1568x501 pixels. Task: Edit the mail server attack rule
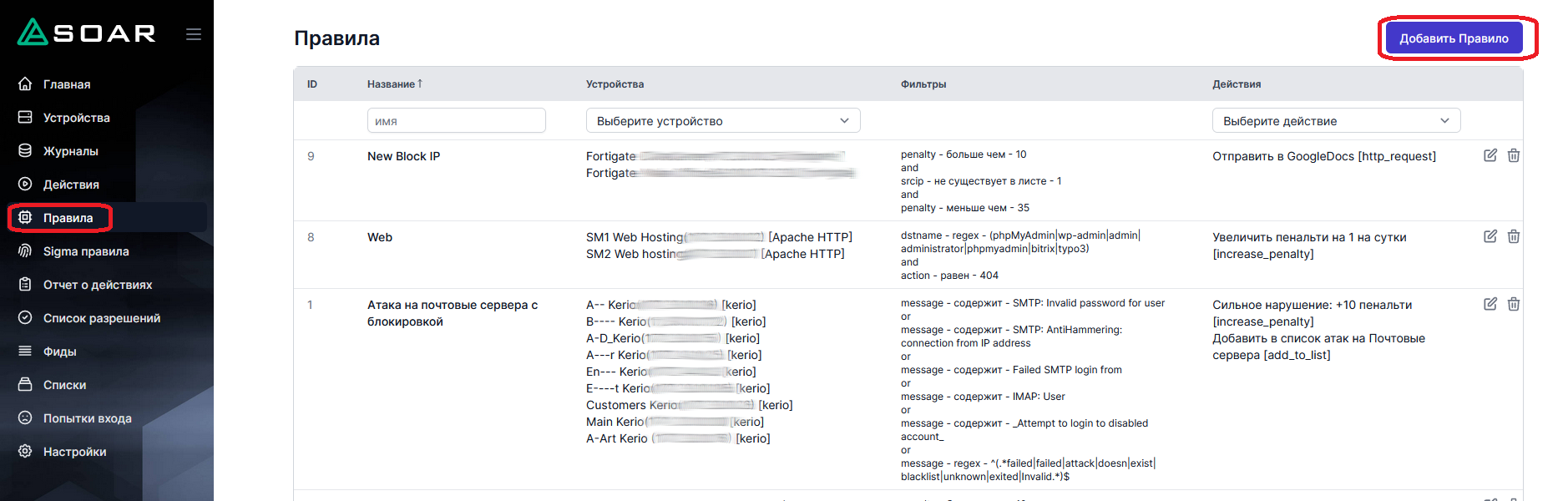[1490, 304]
